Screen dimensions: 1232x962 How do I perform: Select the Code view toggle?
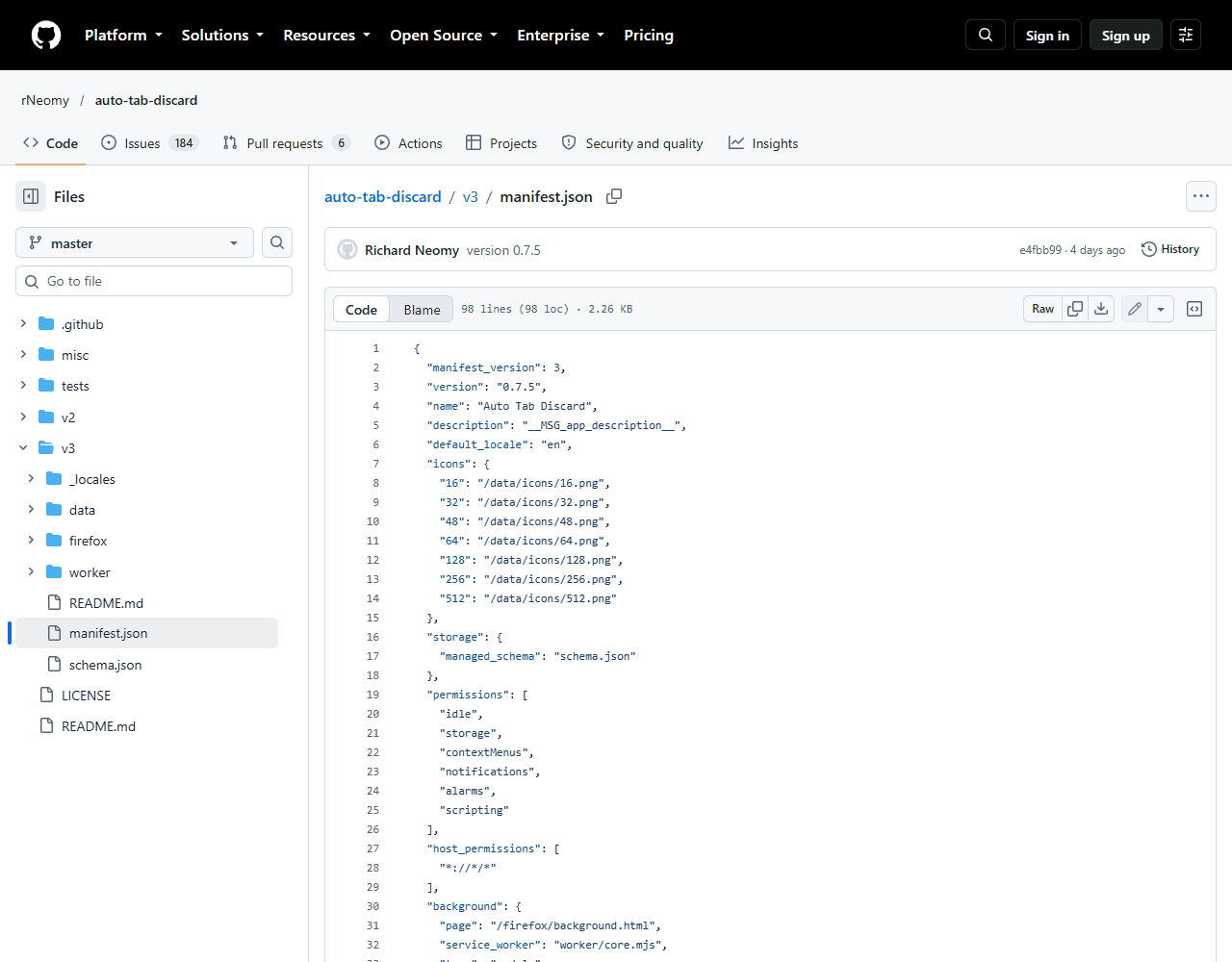(x=361, y=309)
